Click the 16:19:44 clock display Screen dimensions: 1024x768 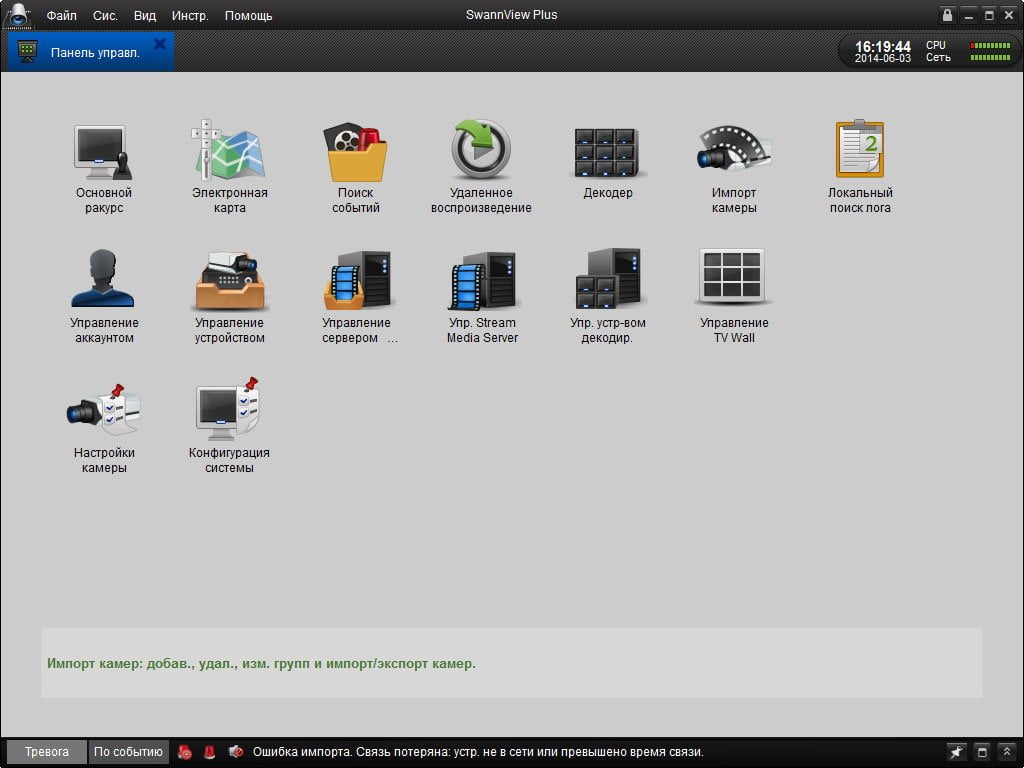tap(883, 46)
